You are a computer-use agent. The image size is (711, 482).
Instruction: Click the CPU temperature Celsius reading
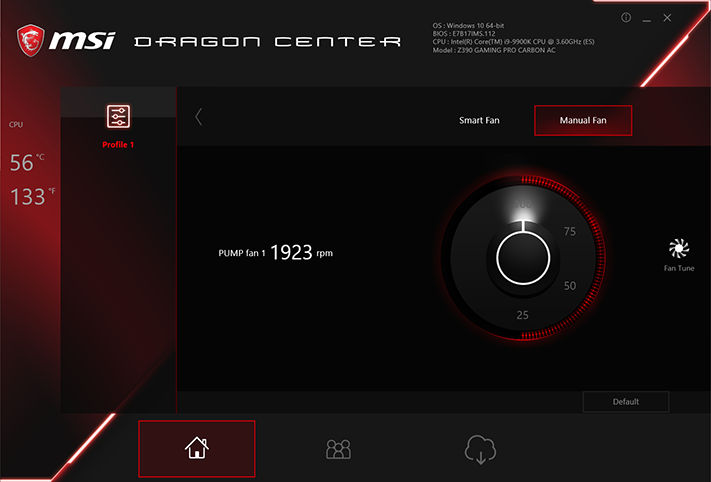pos(27,163)
